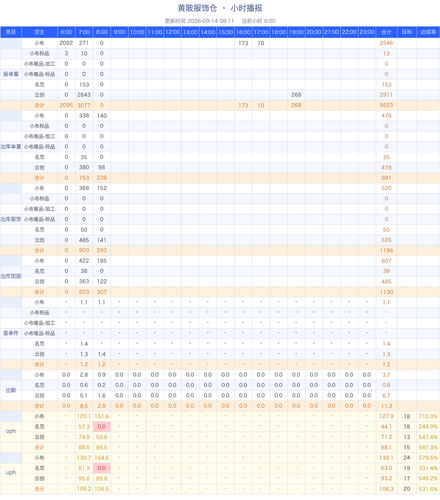Click the 出勤 total value 11.3
Viewport: 440px width, 500px height.
[386, 406]
